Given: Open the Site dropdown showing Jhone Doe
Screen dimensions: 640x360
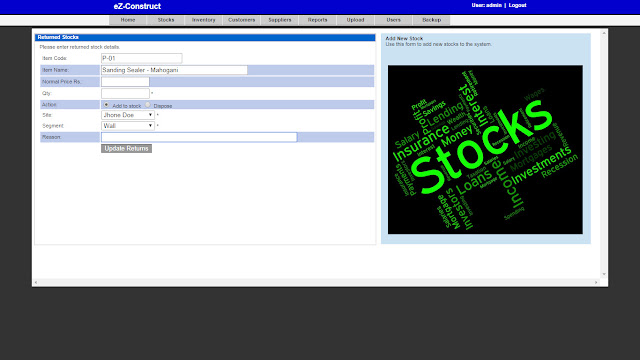Looking at the screenshot, I should pos(128,115).
